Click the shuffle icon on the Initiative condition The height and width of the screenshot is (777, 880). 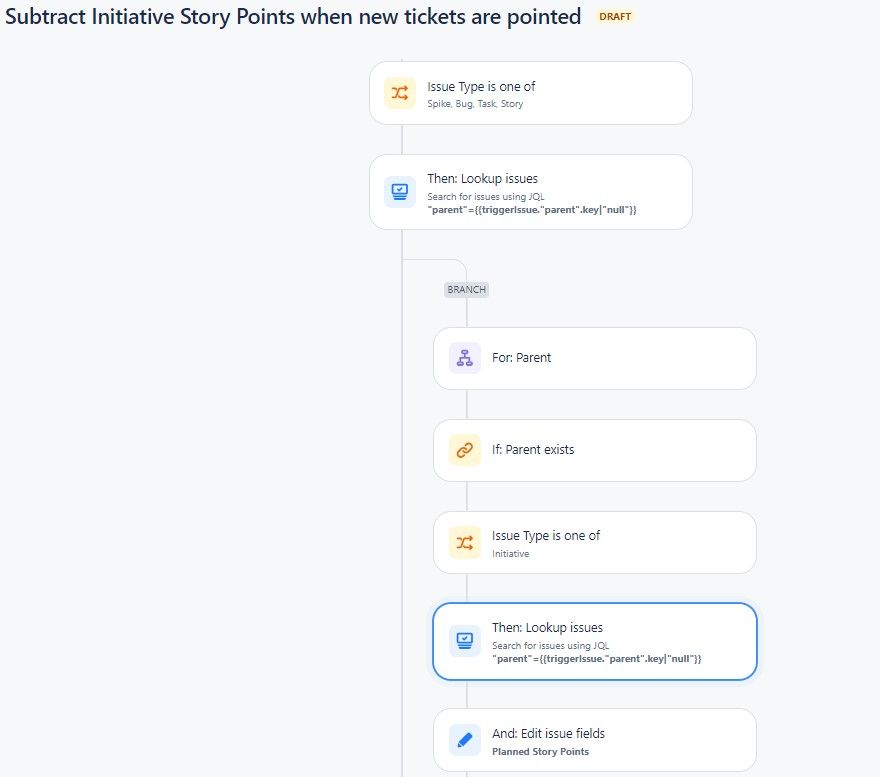(x=464, y=542)
